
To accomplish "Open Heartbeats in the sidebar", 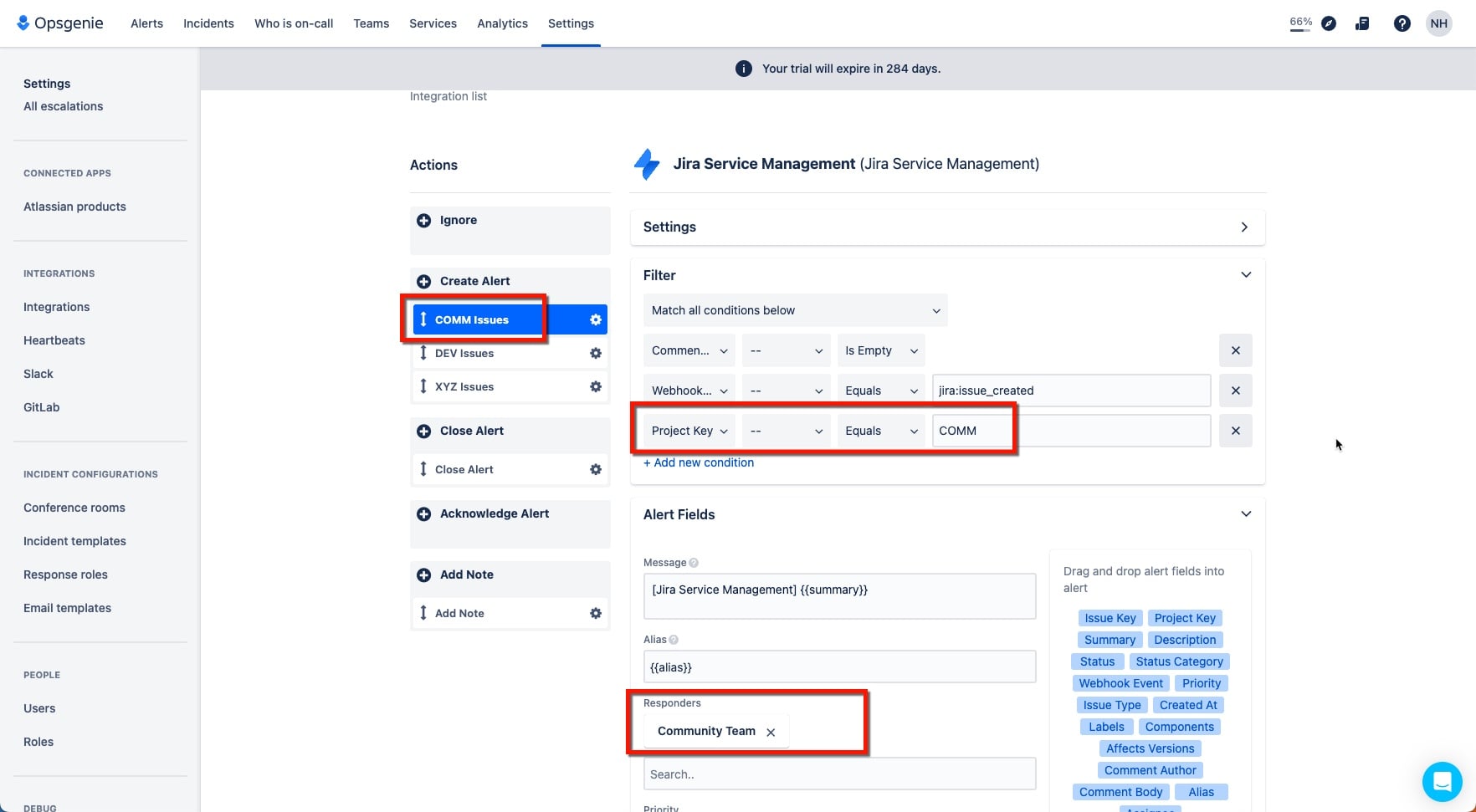I will pyautogui.click(x=54, y=340).
